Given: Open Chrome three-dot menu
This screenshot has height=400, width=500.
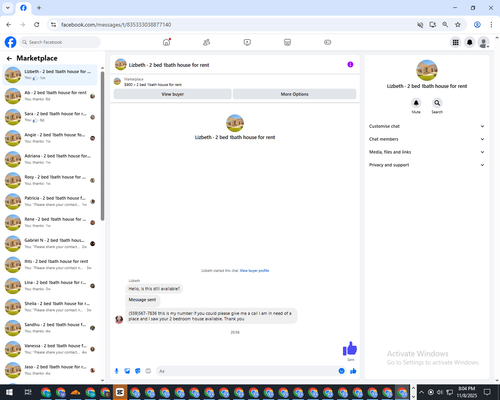Looking at the screenshot, I should tap(491, 25).
